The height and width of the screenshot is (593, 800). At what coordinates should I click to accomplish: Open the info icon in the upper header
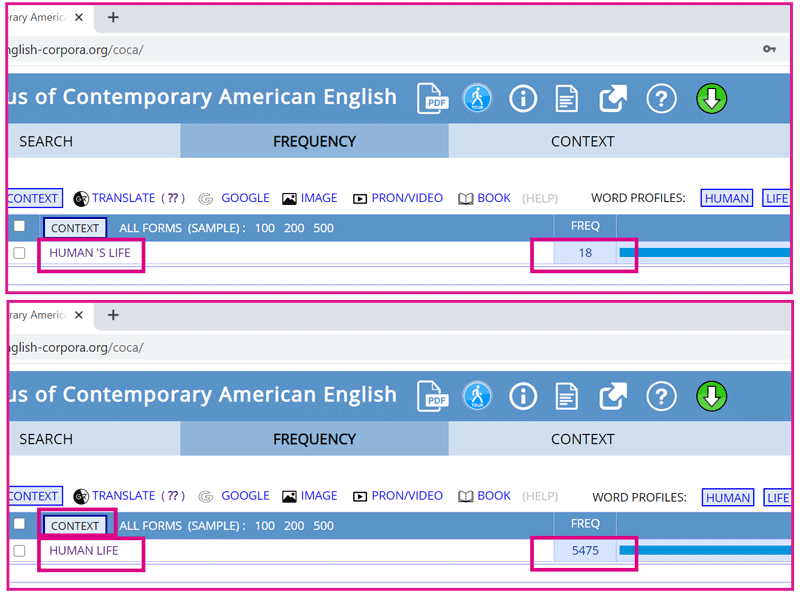[x=522, y=99]
